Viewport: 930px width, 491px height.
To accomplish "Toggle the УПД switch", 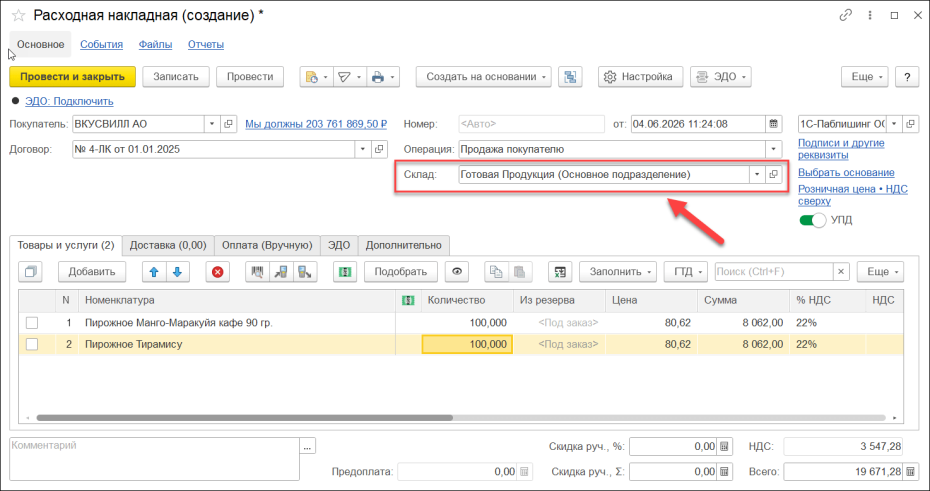I will click(813, 220).
